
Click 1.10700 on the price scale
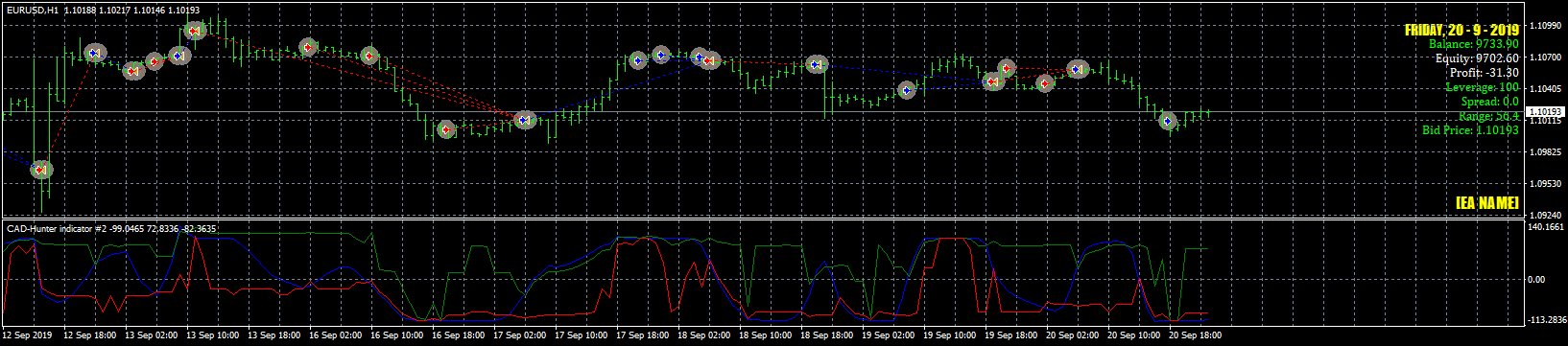coord(1546,58)
